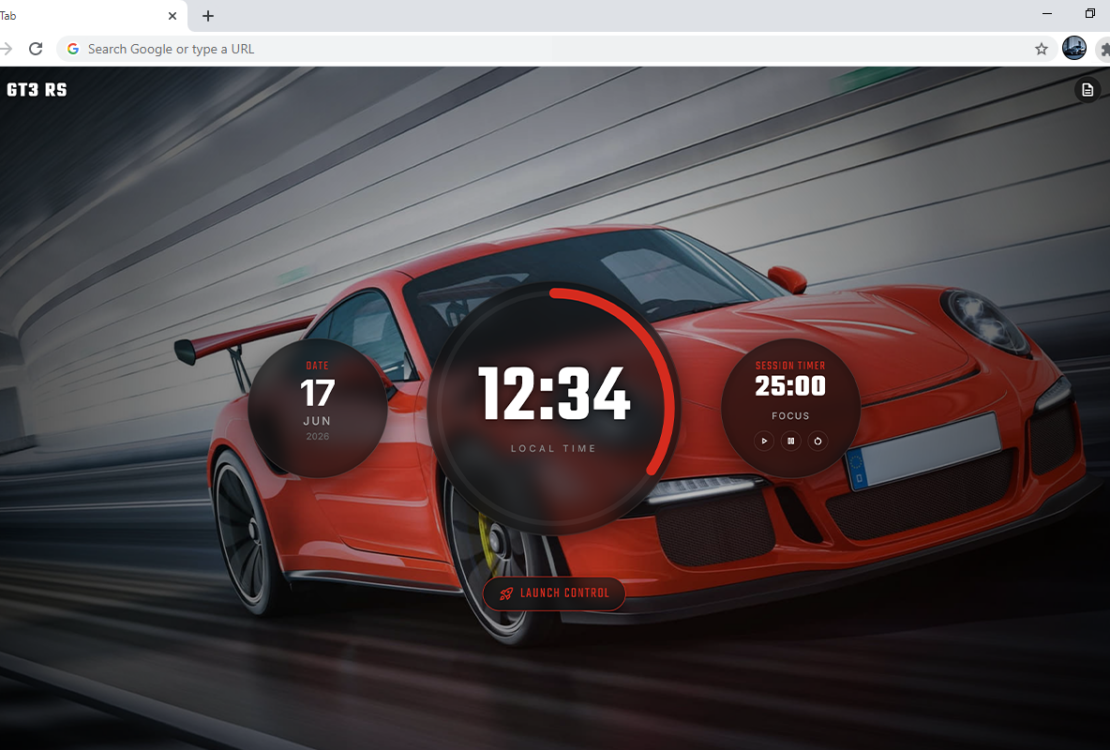Go forward using the forward arrow
This screenshot has width=1110, height=750.
click(6, 49)
